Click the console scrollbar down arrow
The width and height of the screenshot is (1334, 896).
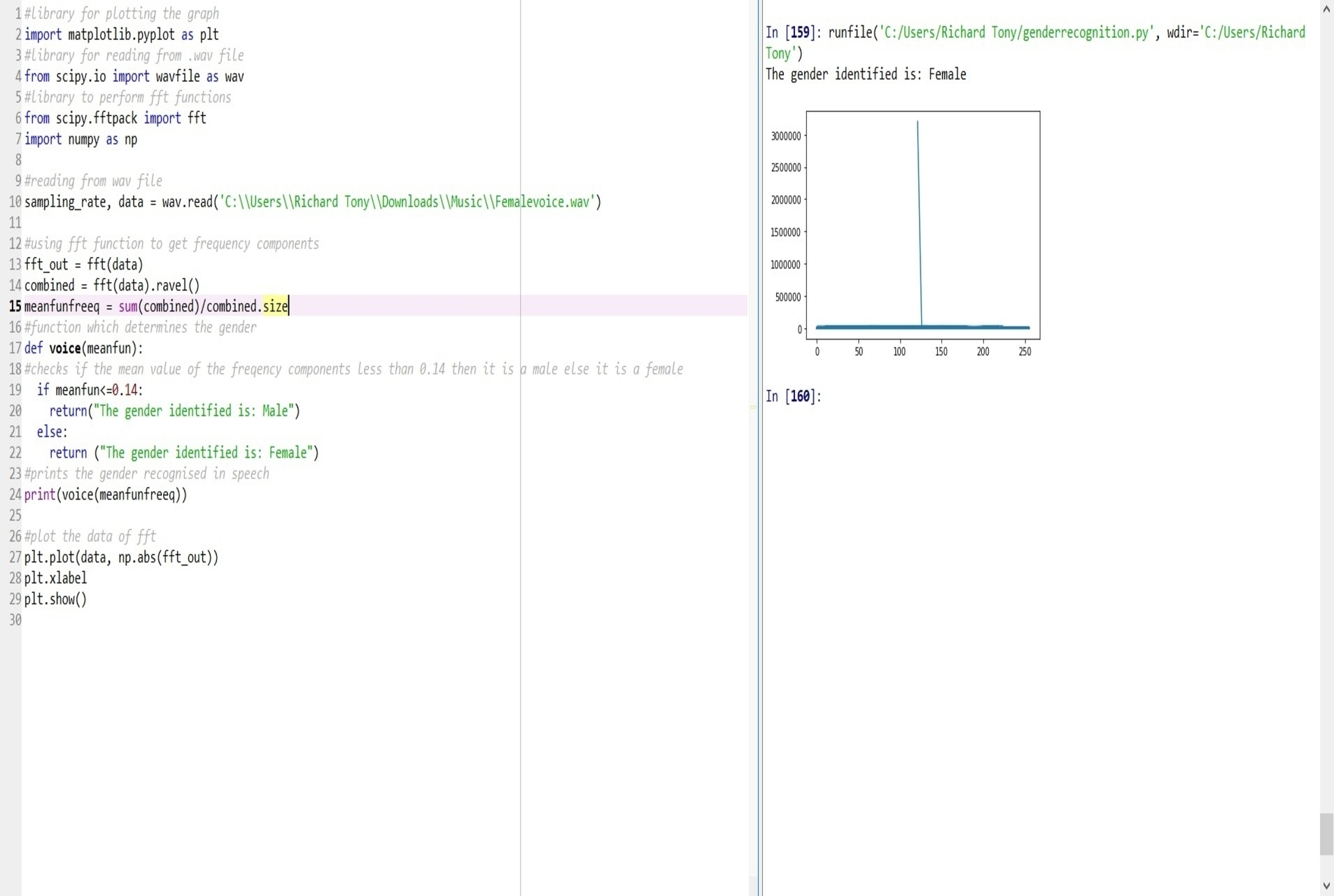pos(1326,885)
